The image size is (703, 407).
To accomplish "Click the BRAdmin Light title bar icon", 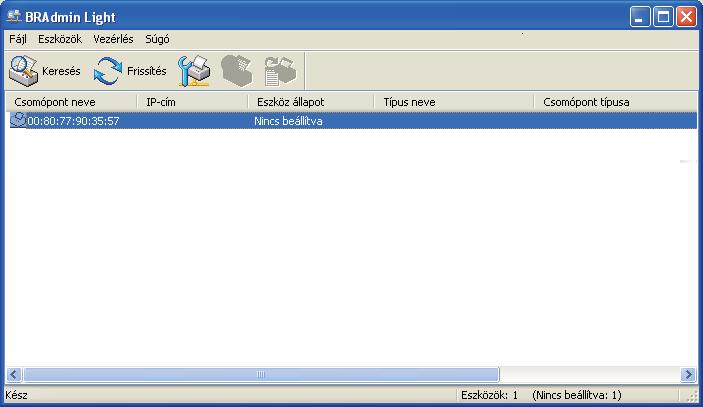I will [x=14, y=17].
